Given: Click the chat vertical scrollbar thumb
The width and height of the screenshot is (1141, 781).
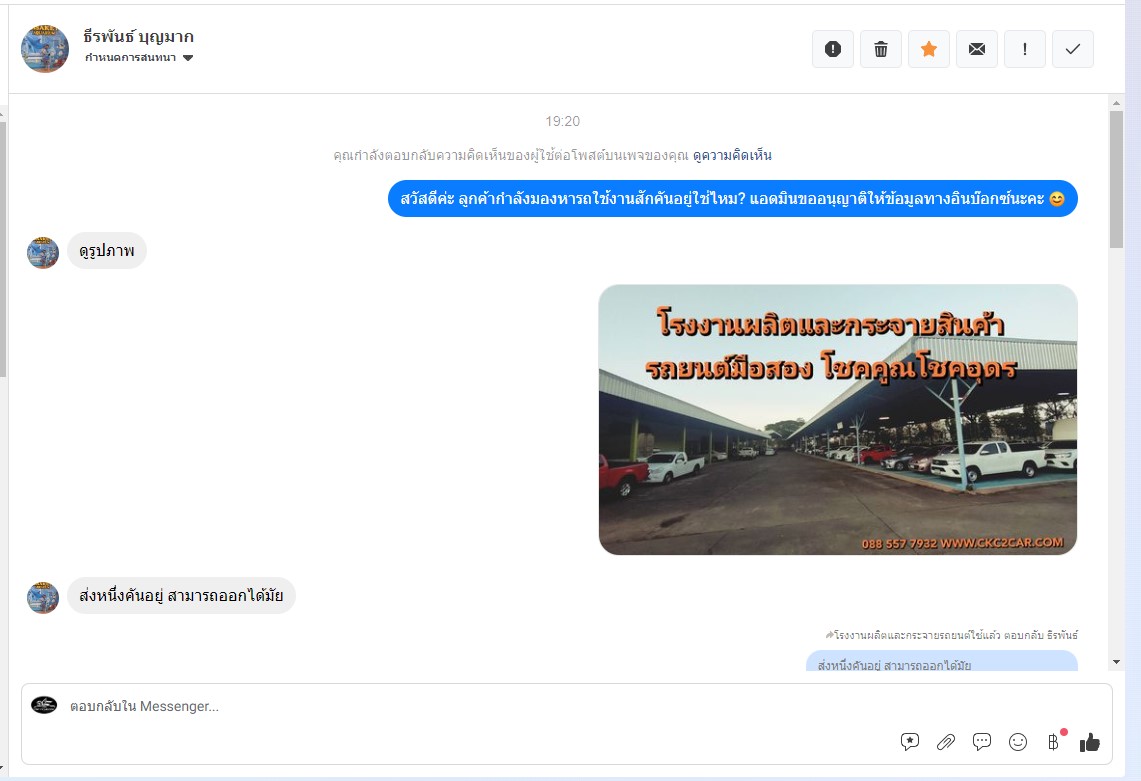Looking at the screenshot, I should coord(1116,179).
